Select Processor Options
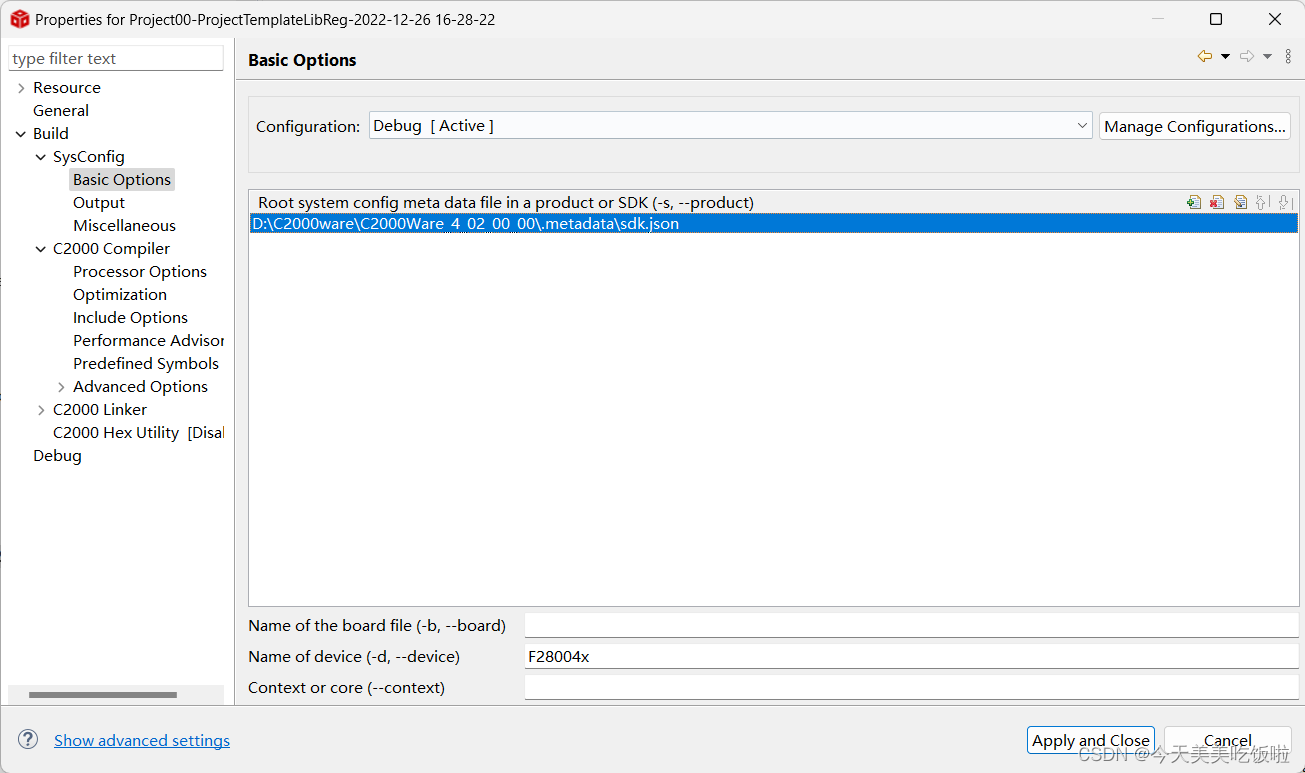The image size is (1305, 773). click(x=140, y=272)
